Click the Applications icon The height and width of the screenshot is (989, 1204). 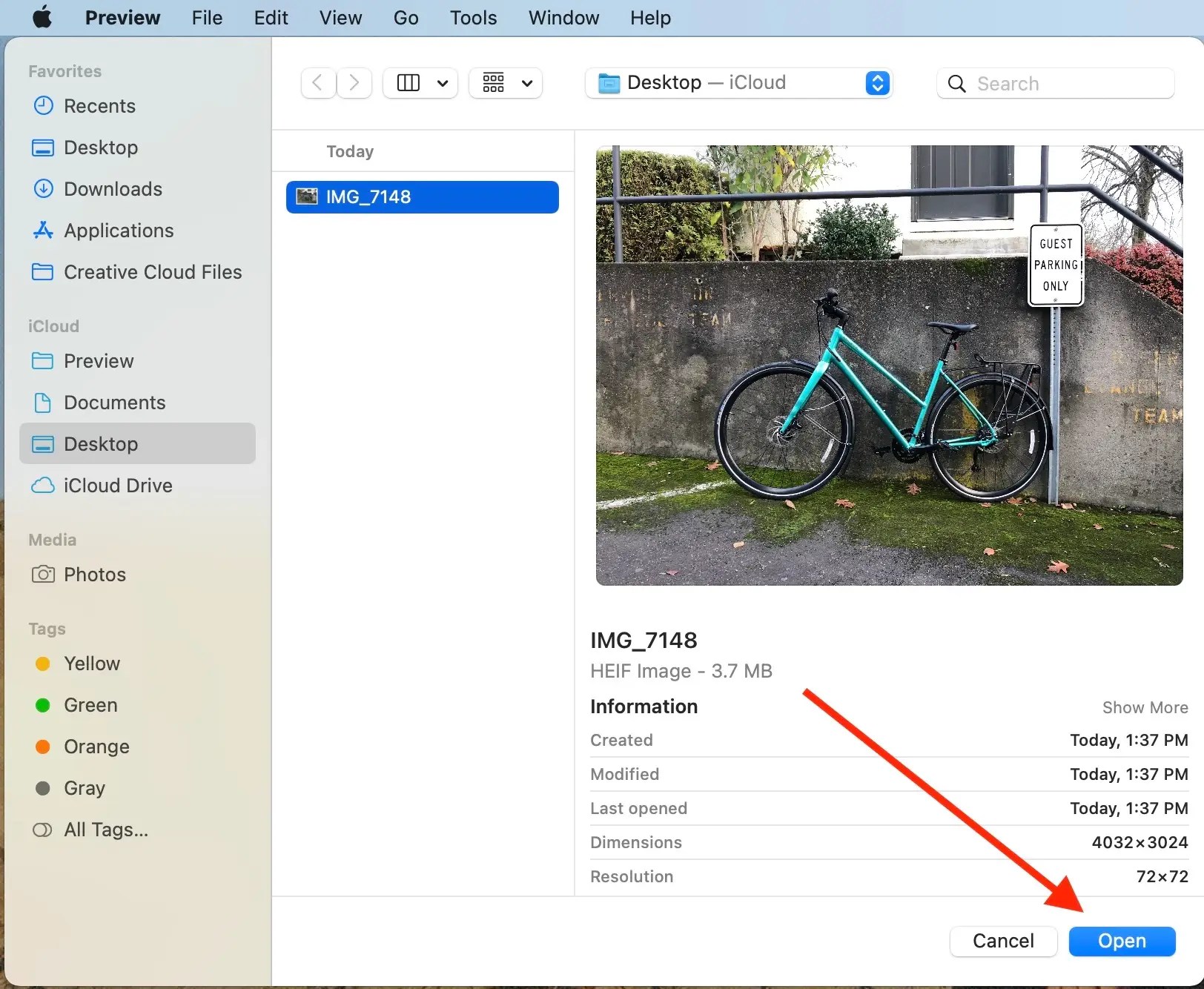(x=43, y=230)
